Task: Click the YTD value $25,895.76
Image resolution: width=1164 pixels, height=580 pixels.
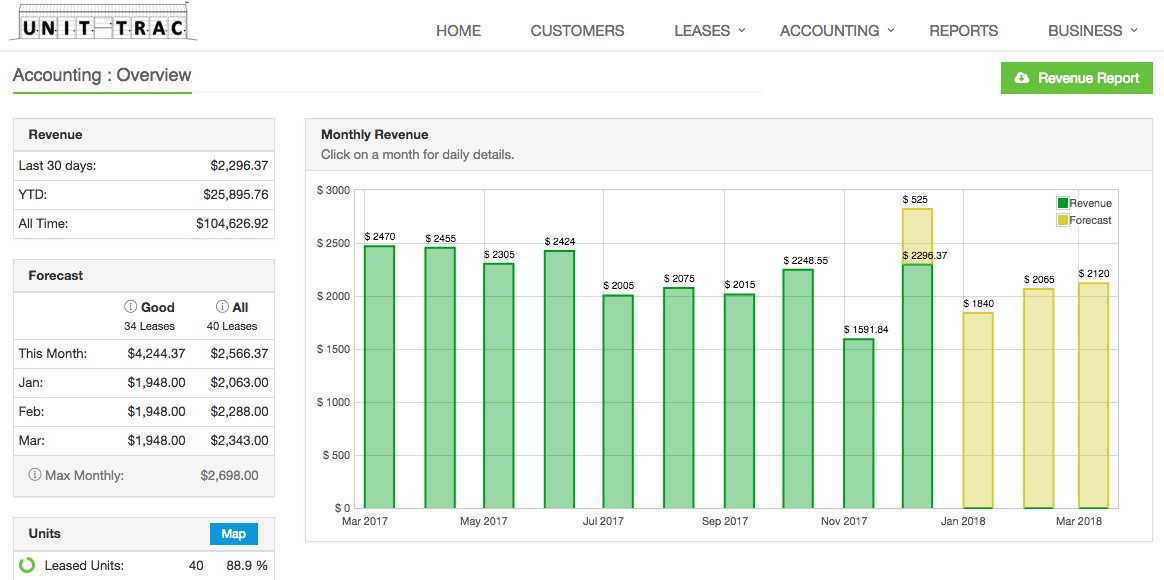Action: [235, 195]
